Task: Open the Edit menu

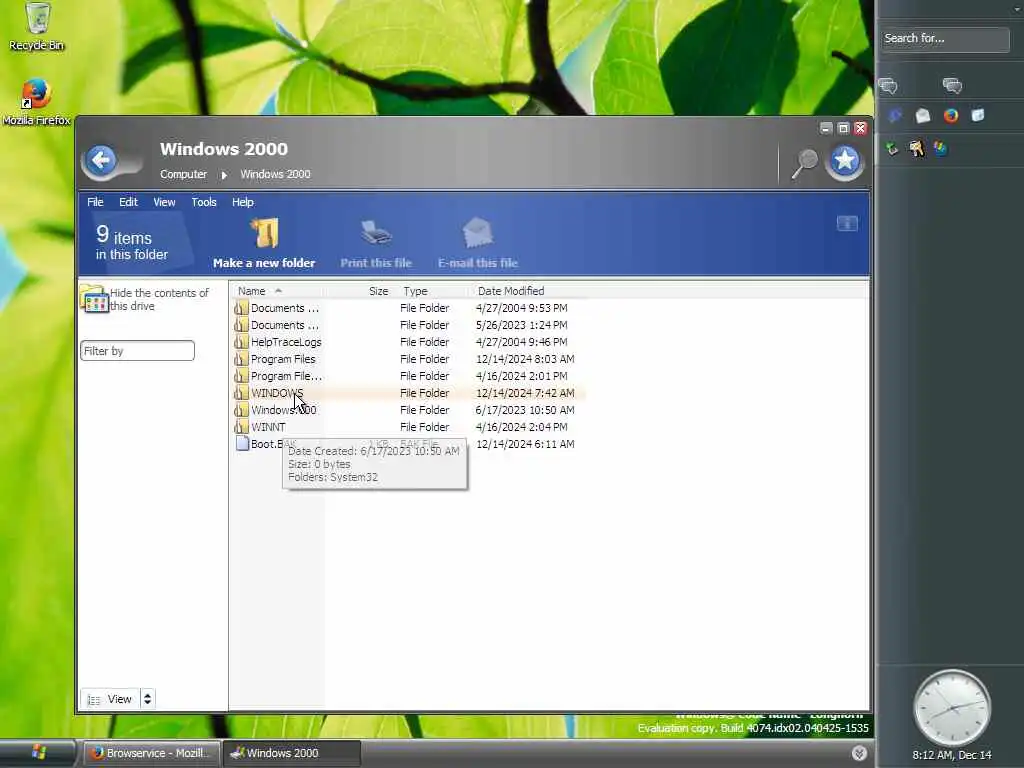Action: tap(128, 202)
